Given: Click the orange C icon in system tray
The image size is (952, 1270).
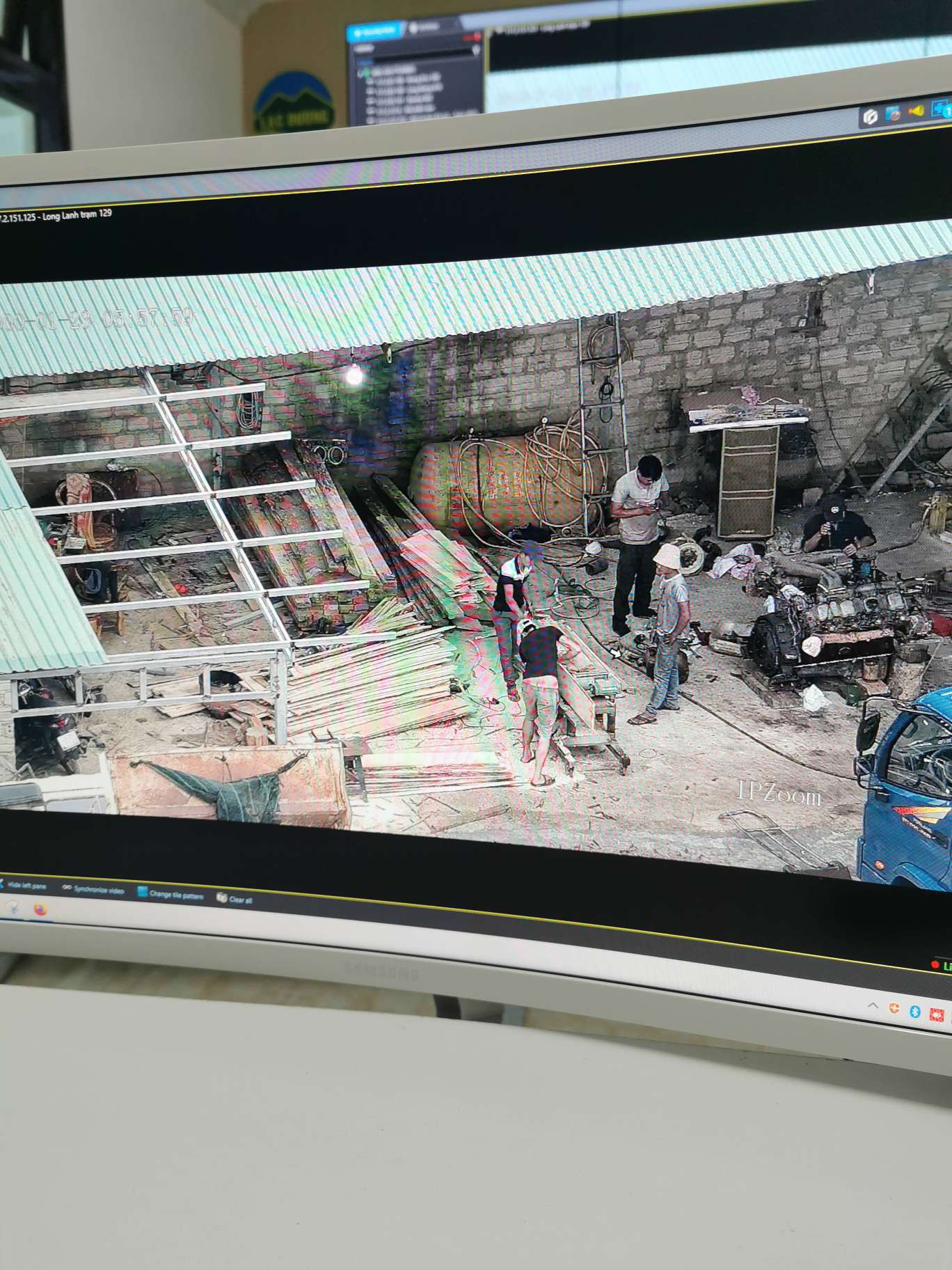Looking at the screenshot, I should click(894, 1008).
